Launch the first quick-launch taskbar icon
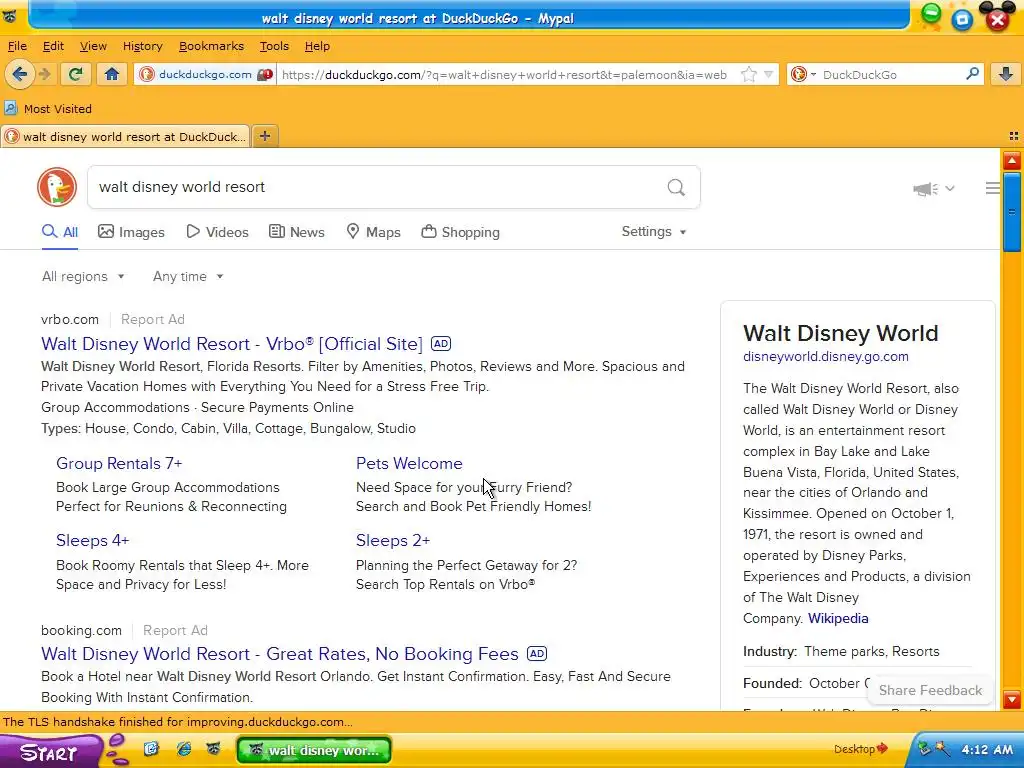Screen dimensions: 1024x768 click(x=151, y=748)
